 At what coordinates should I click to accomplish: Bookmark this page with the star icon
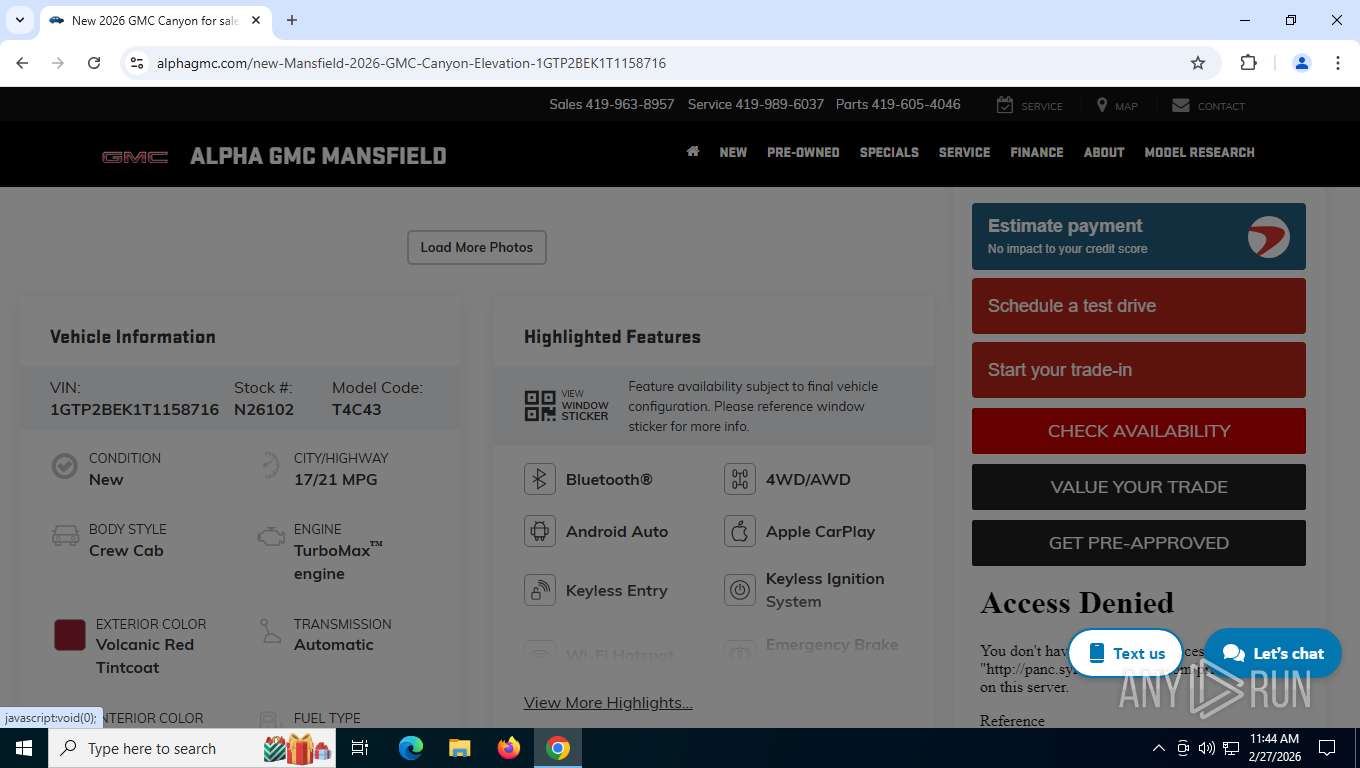tap(1198, 63)
